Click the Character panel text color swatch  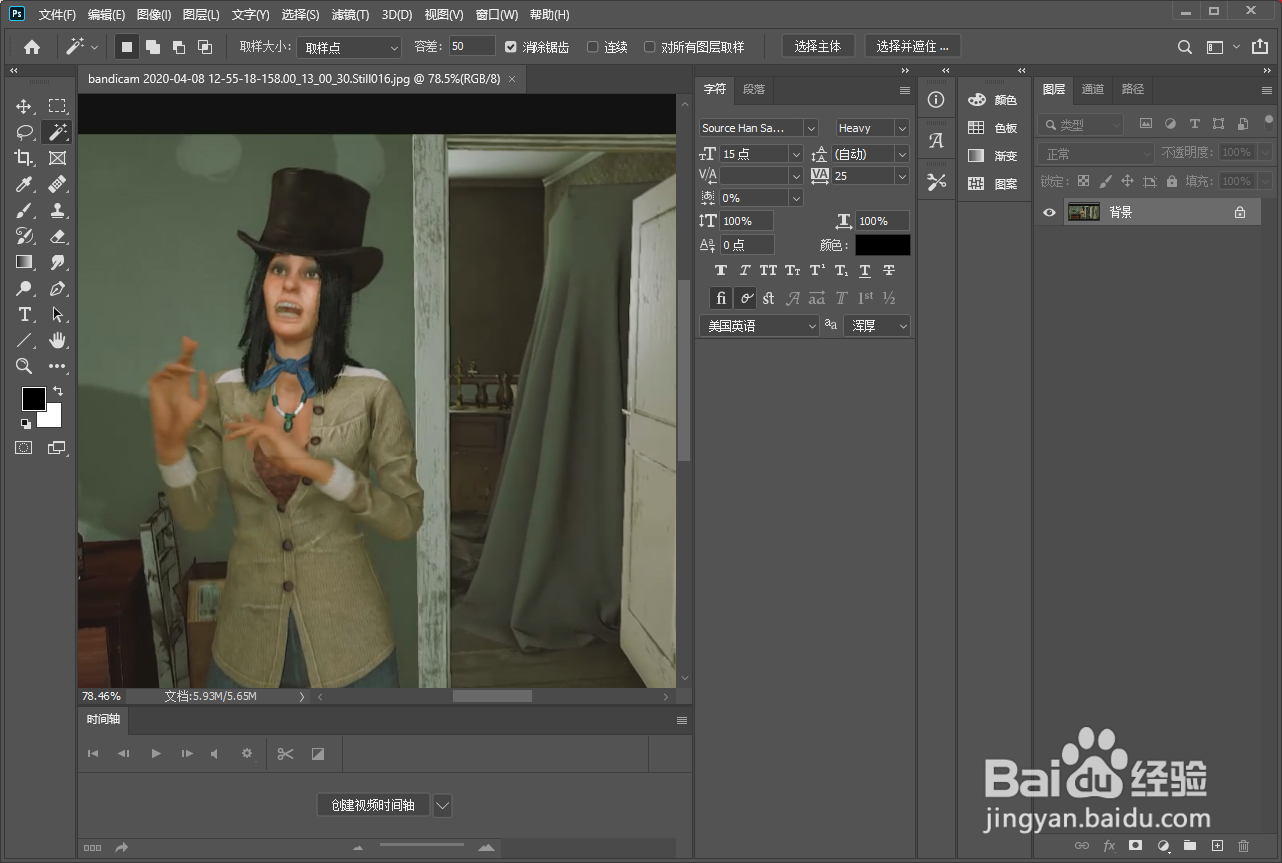tap(883, 245)
